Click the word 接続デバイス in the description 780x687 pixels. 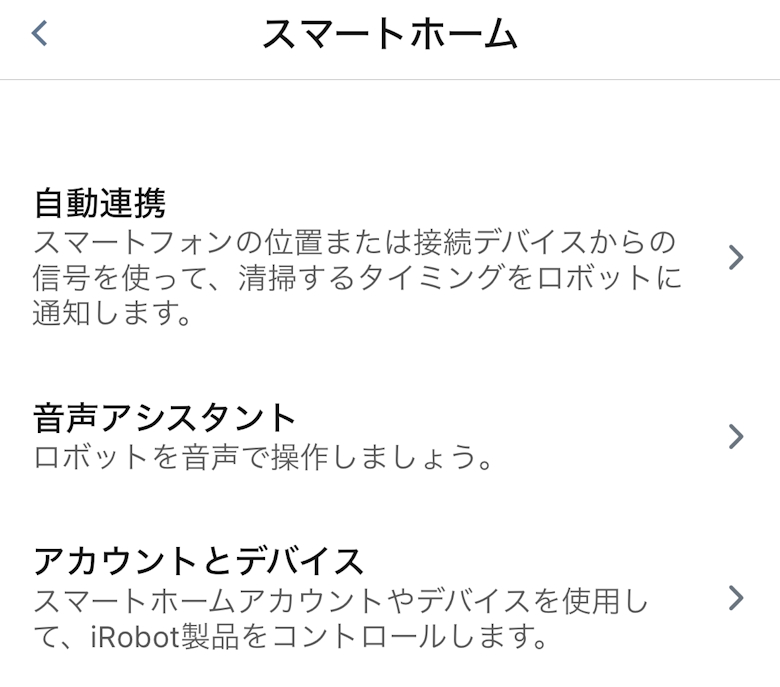[x=502, y=243]
